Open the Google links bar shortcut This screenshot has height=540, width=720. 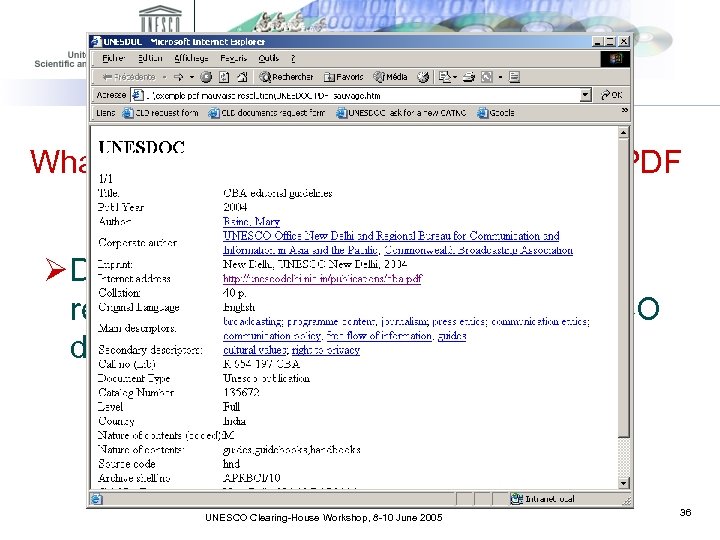[496, 112]
